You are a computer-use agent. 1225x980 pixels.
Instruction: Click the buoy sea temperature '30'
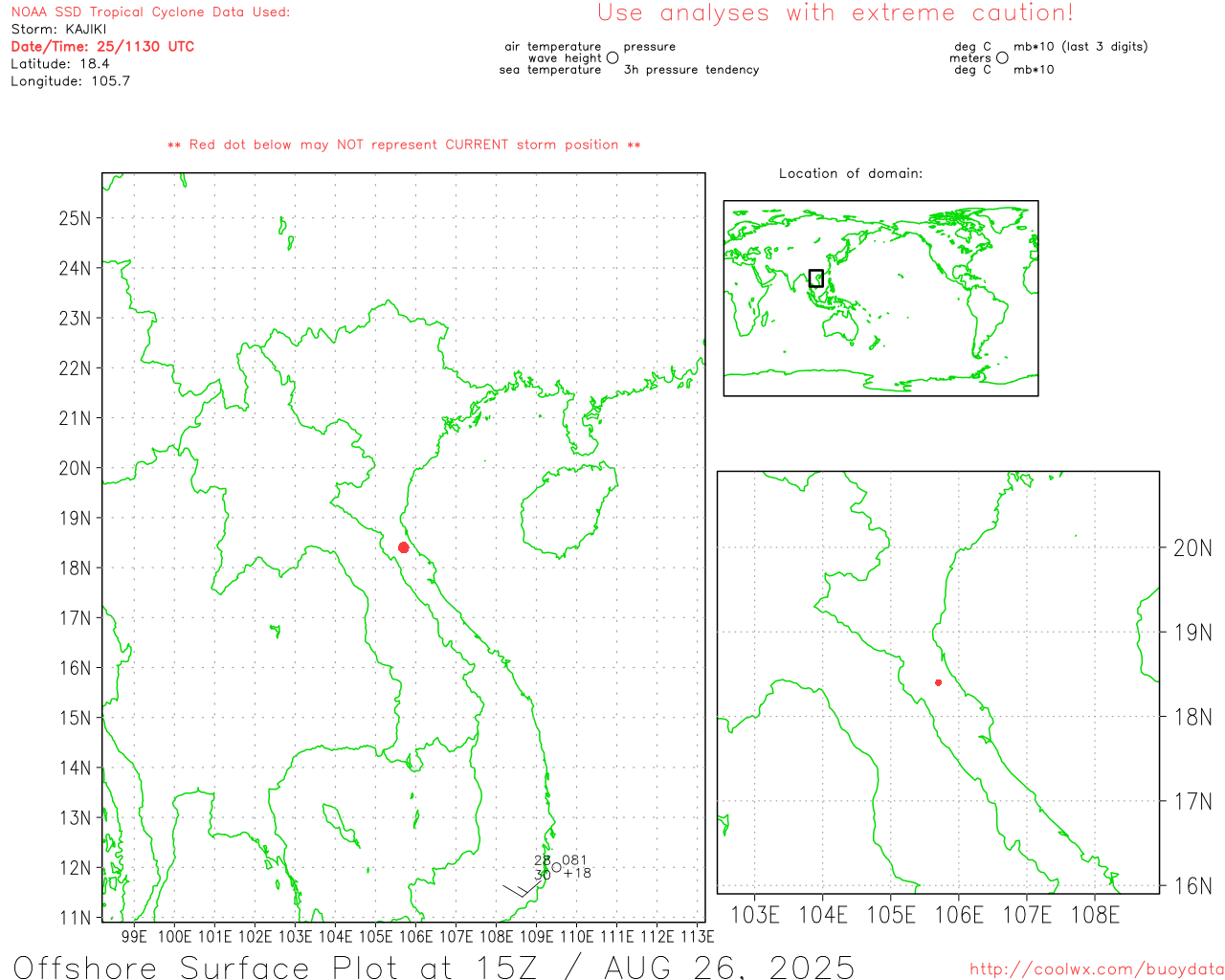tap(543, 874)
